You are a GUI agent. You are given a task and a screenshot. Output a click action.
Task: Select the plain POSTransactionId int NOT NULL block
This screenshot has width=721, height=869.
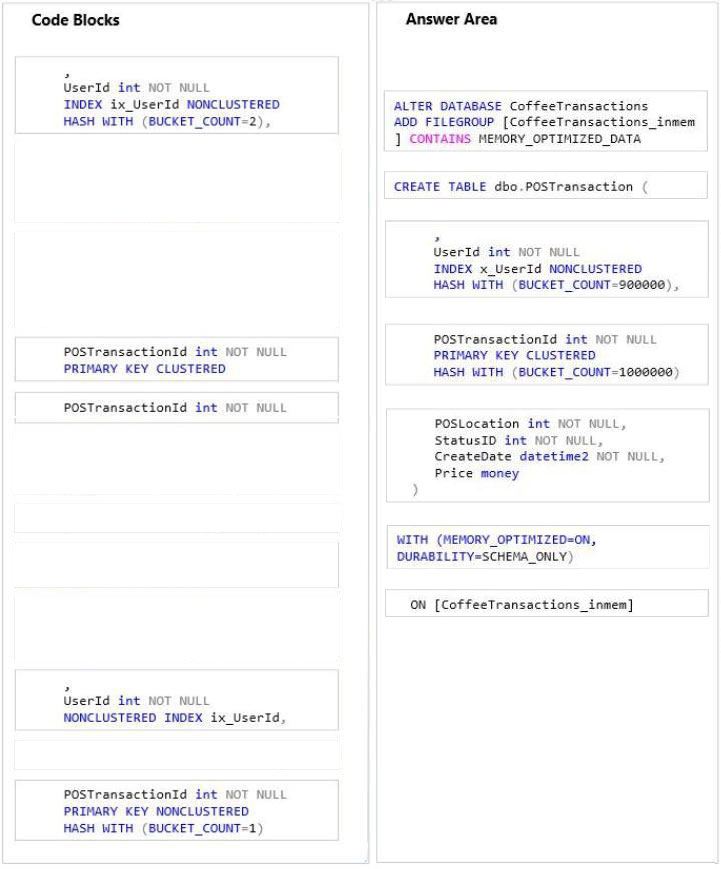tap(176, 408)
